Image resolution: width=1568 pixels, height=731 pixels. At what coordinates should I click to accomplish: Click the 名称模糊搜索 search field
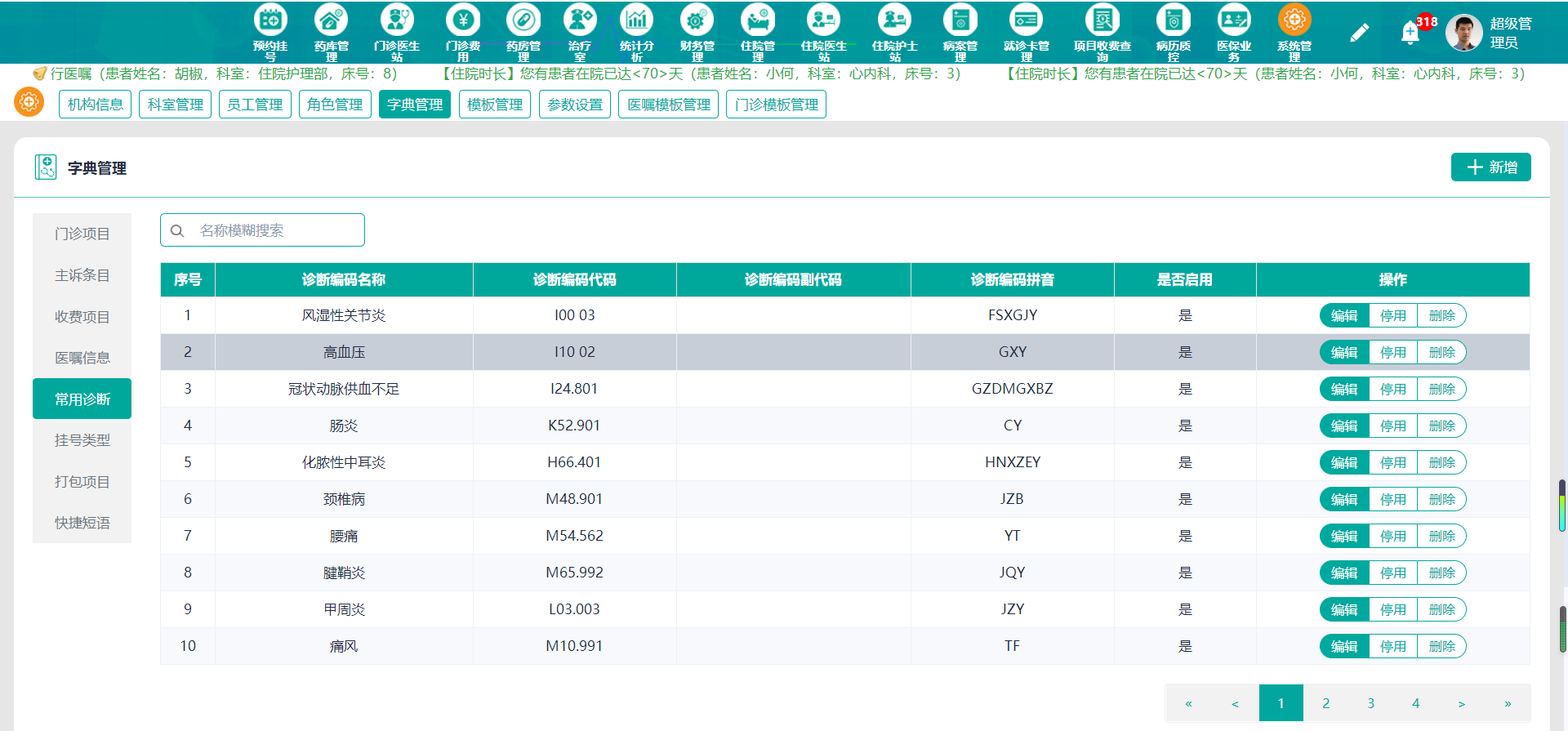262,230
